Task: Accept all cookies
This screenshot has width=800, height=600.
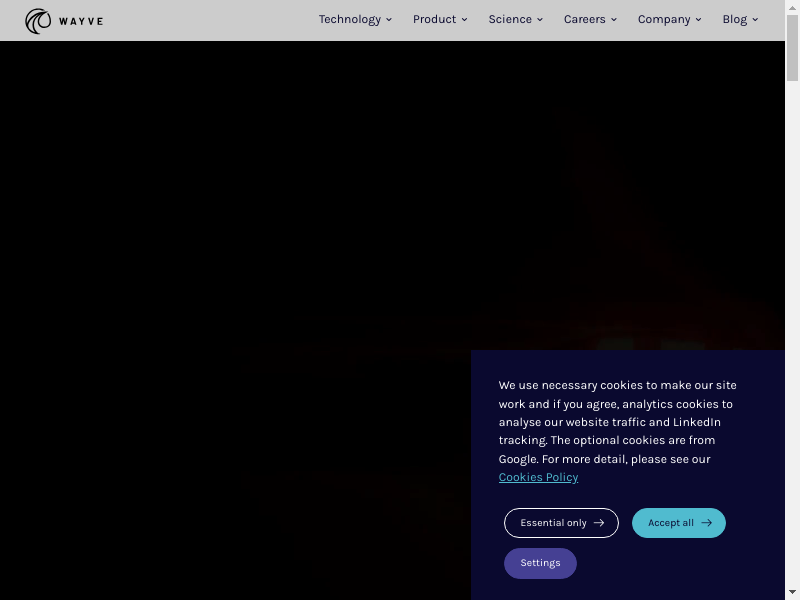Action: pos(678,523)
